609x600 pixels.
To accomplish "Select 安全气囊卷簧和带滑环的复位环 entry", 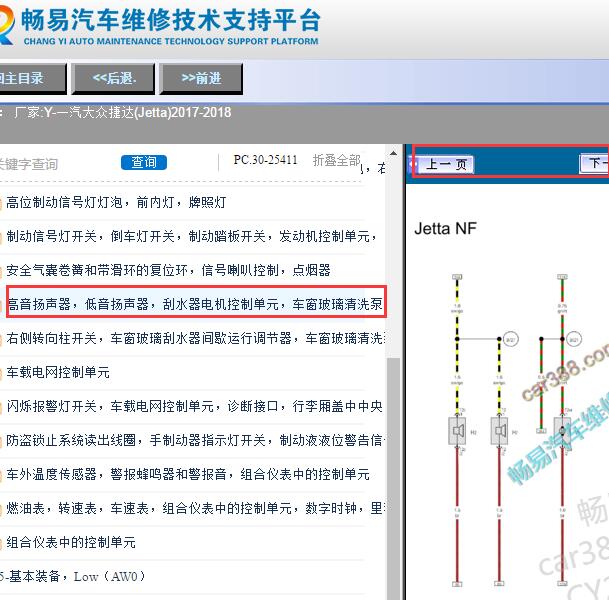I will point(168,270).
